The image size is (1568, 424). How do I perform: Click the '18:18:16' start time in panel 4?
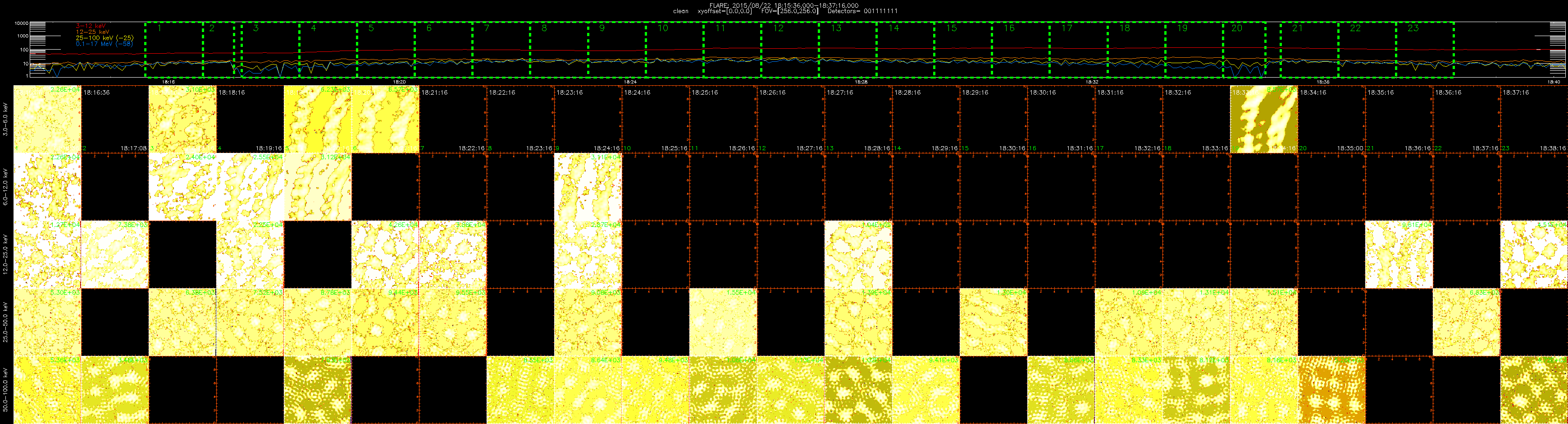[x=232, y=92]
